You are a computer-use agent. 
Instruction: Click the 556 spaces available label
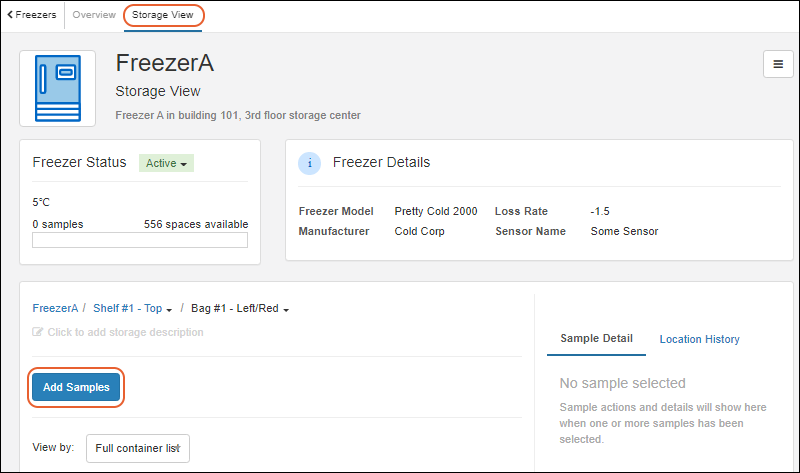[196, 224]
